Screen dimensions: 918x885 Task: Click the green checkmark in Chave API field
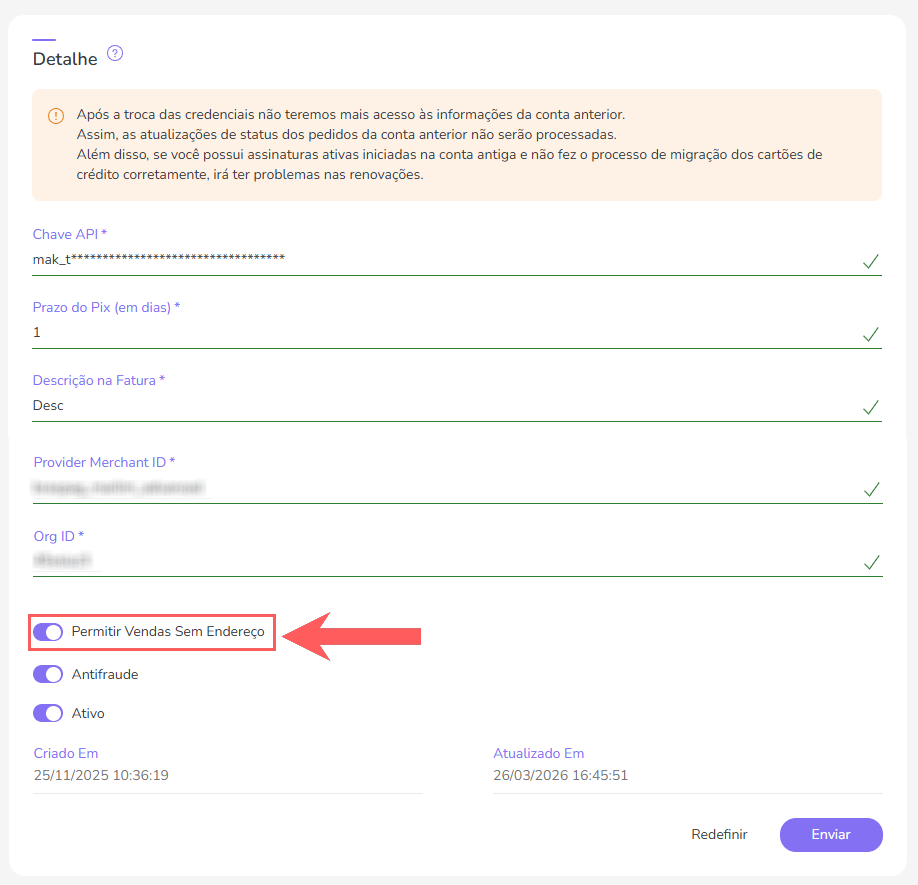pos(871,262)
